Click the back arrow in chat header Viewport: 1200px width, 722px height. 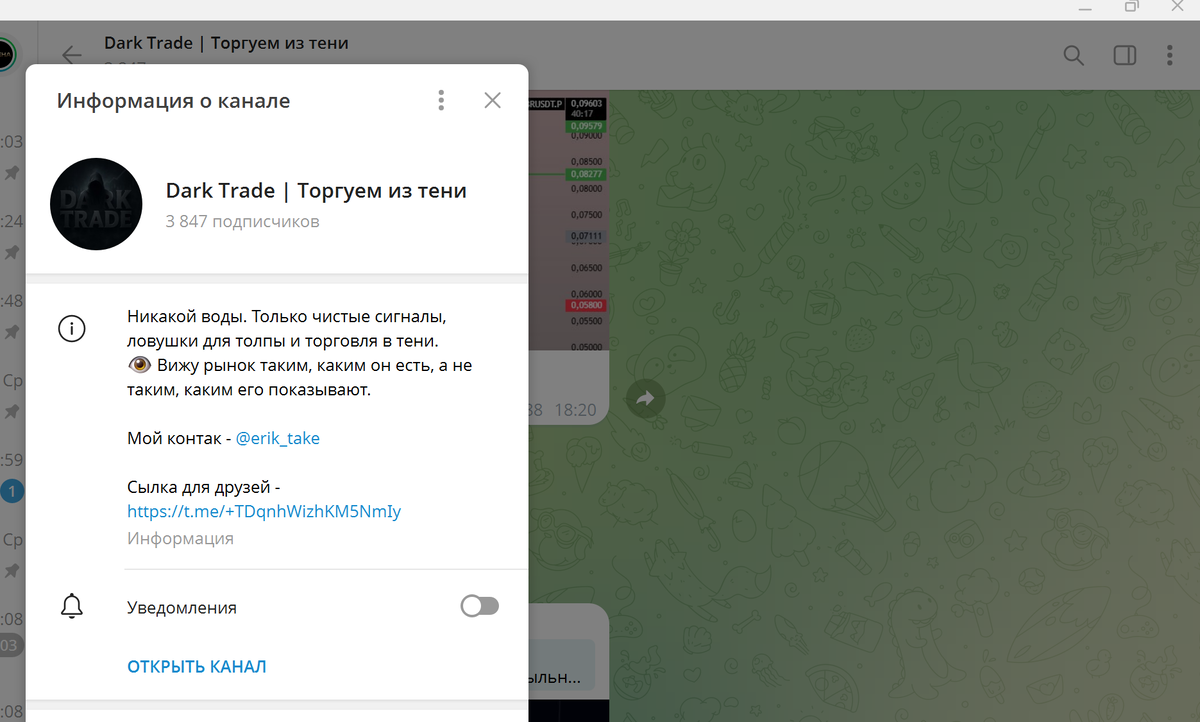[71, 55]
